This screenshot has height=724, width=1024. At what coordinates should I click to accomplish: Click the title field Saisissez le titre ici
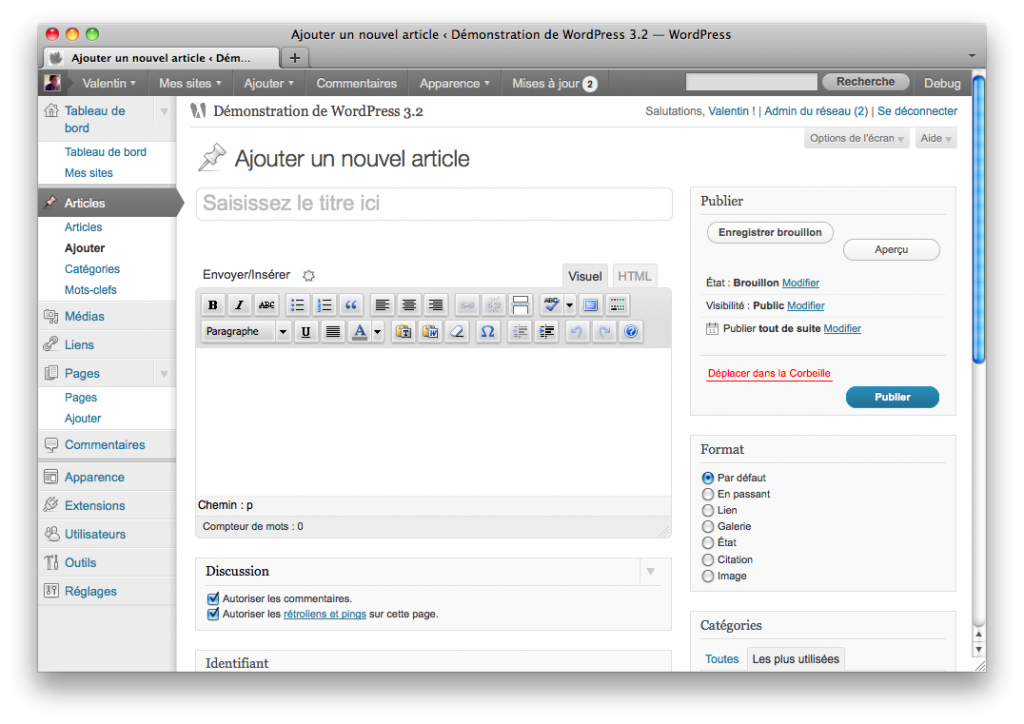coord(434,204)
